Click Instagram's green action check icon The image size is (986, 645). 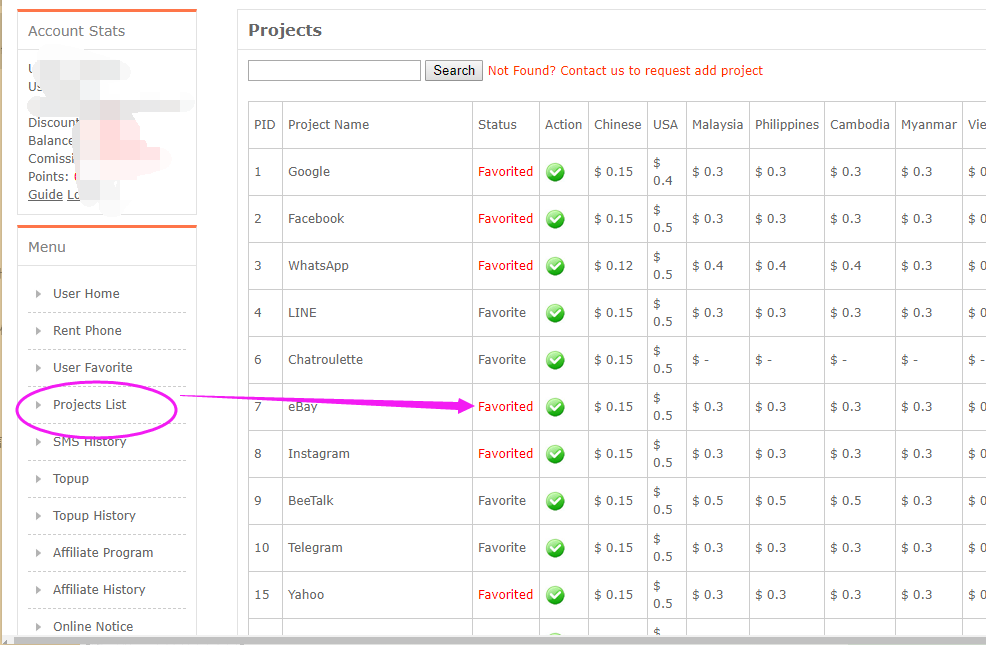click(555, 454)
